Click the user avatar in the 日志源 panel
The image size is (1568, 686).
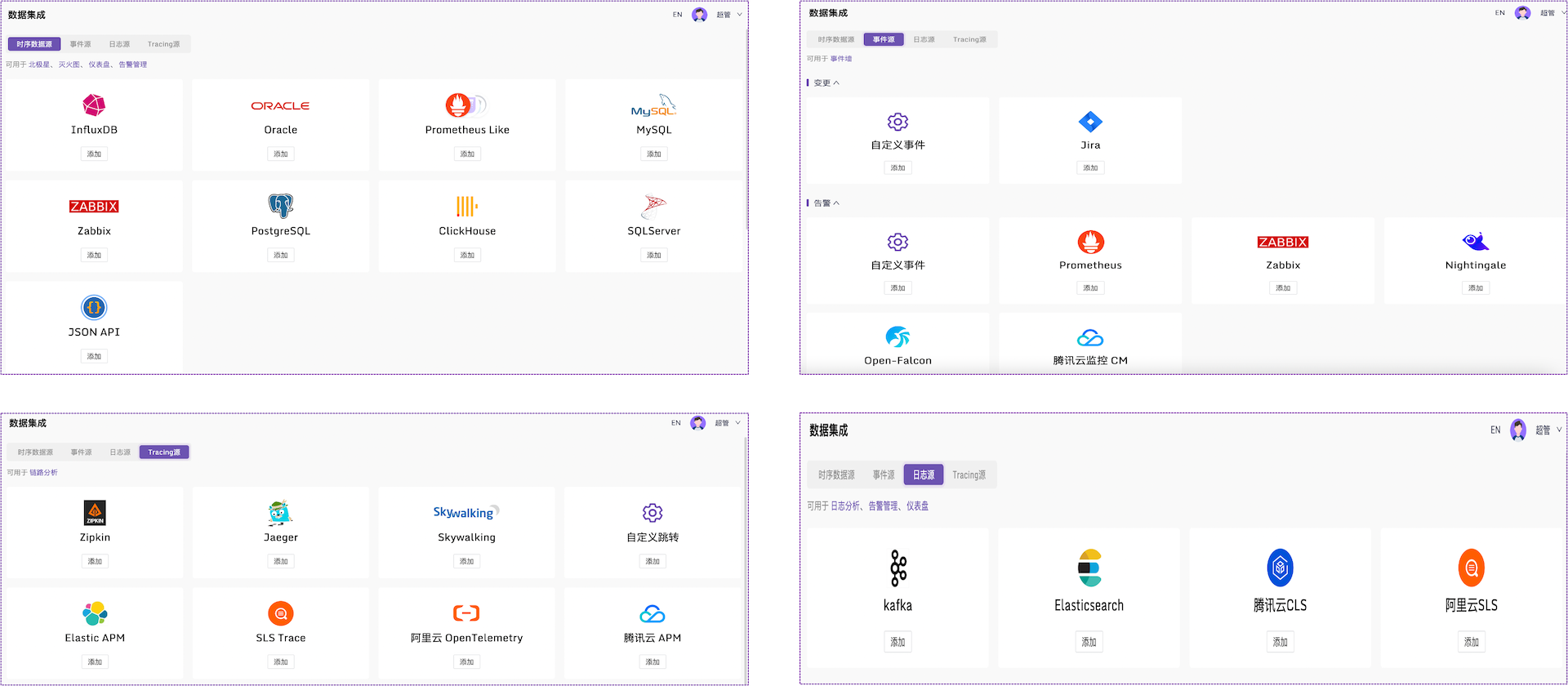coord(1518,430)
